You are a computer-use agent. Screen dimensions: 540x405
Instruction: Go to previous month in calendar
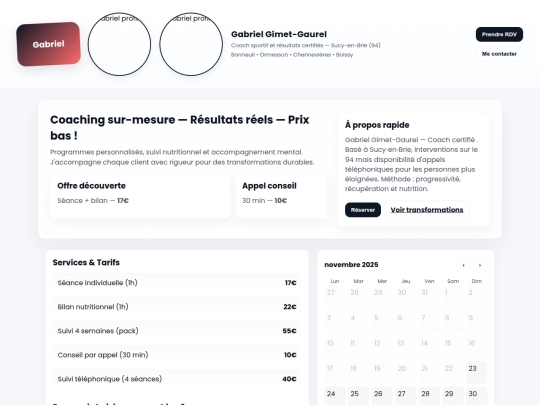(x=463, y=265)
